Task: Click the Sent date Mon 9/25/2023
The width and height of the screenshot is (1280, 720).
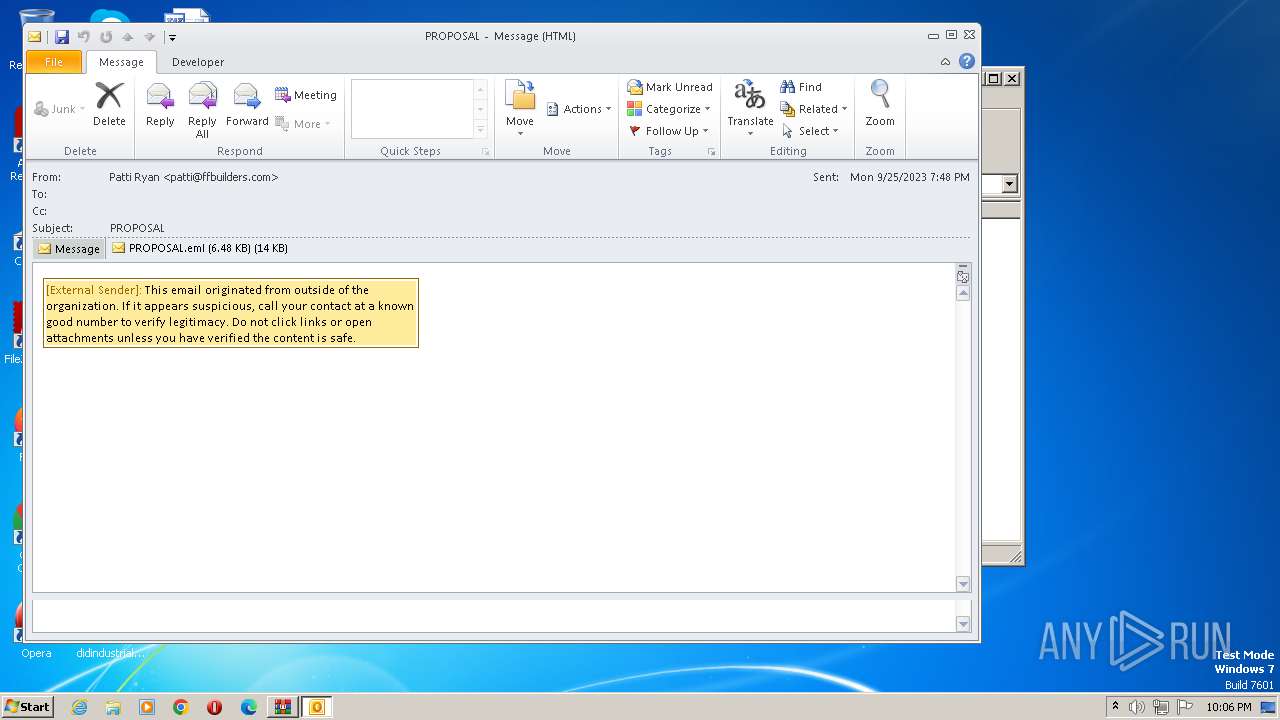Action: coord(910,177)
